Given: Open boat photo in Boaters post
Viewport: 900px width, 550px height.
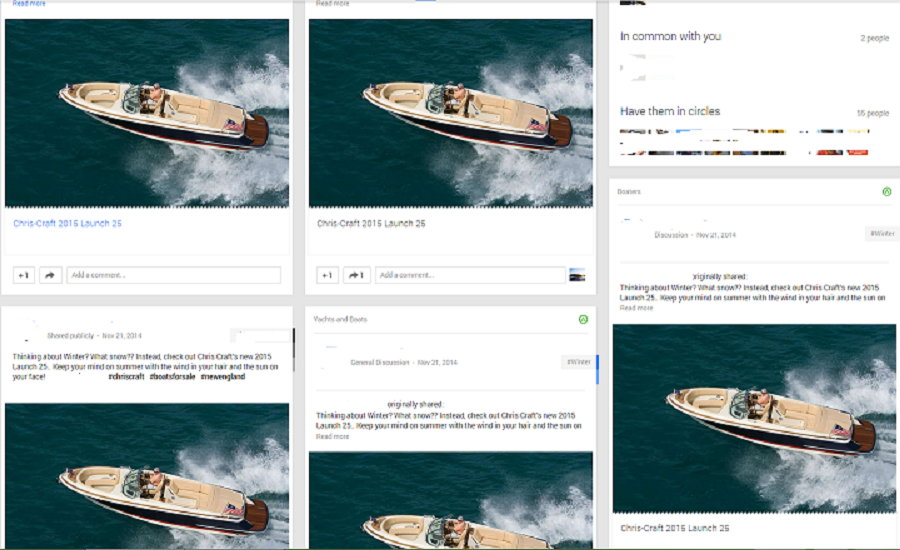Looking at the screenshot, I should click(x=754, y=419).
